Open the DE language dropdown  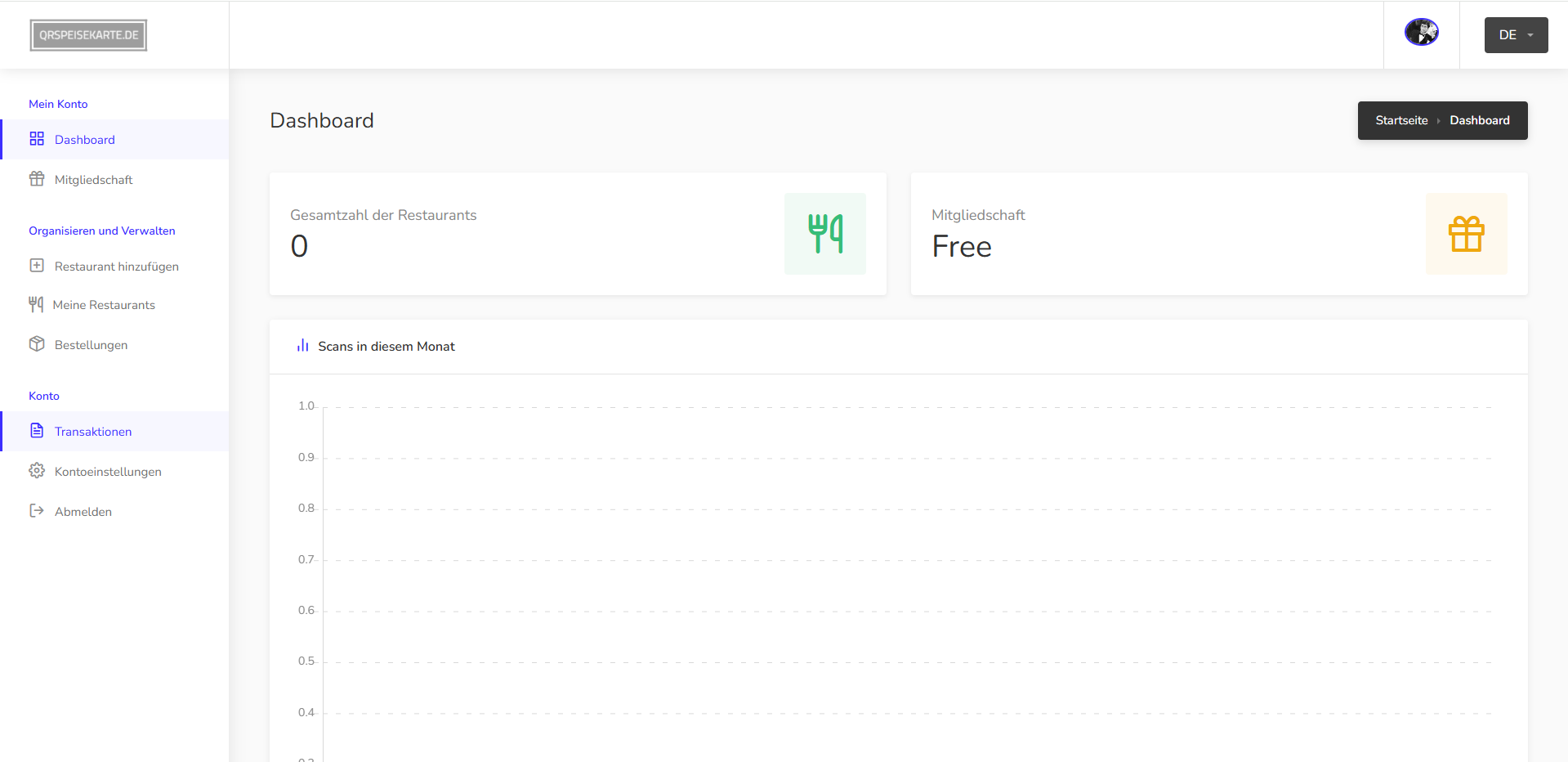(1516, 35)
